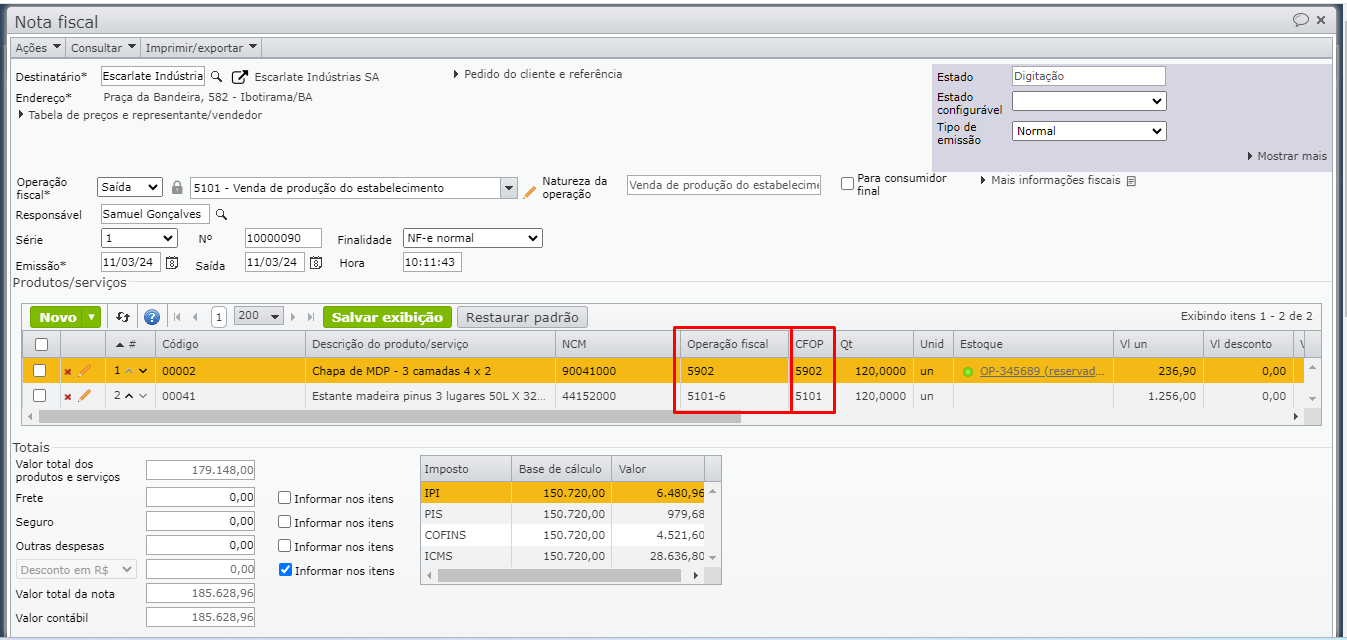Sort grid by the Código column header
This screenshot has width=1347, height=640.
pyautogui.click(x=230, y=344)
